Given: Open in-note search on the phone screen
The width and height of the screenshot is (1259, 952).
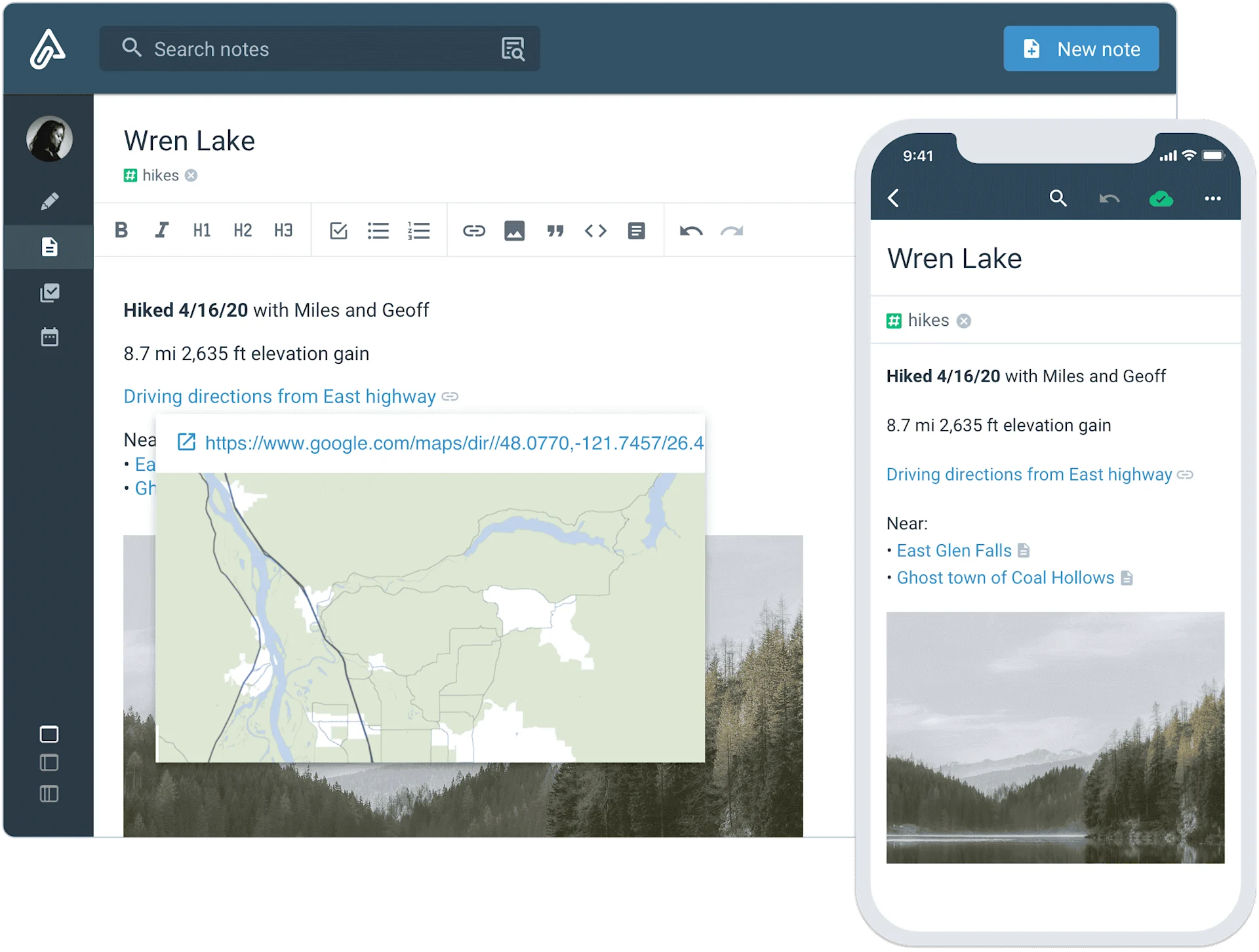Looking at the screenshot, I should click(x=1058, y=198).
